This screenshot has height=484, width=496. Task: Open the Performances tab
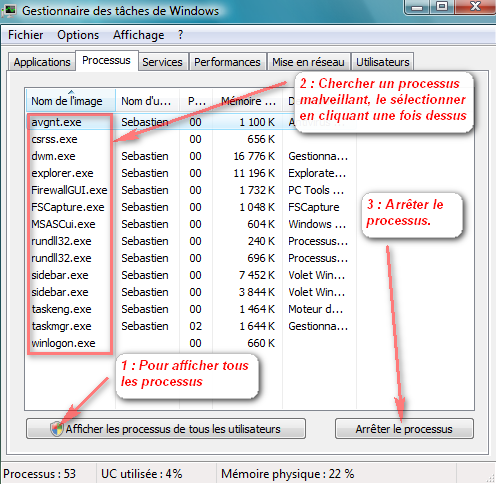(227, 62)
